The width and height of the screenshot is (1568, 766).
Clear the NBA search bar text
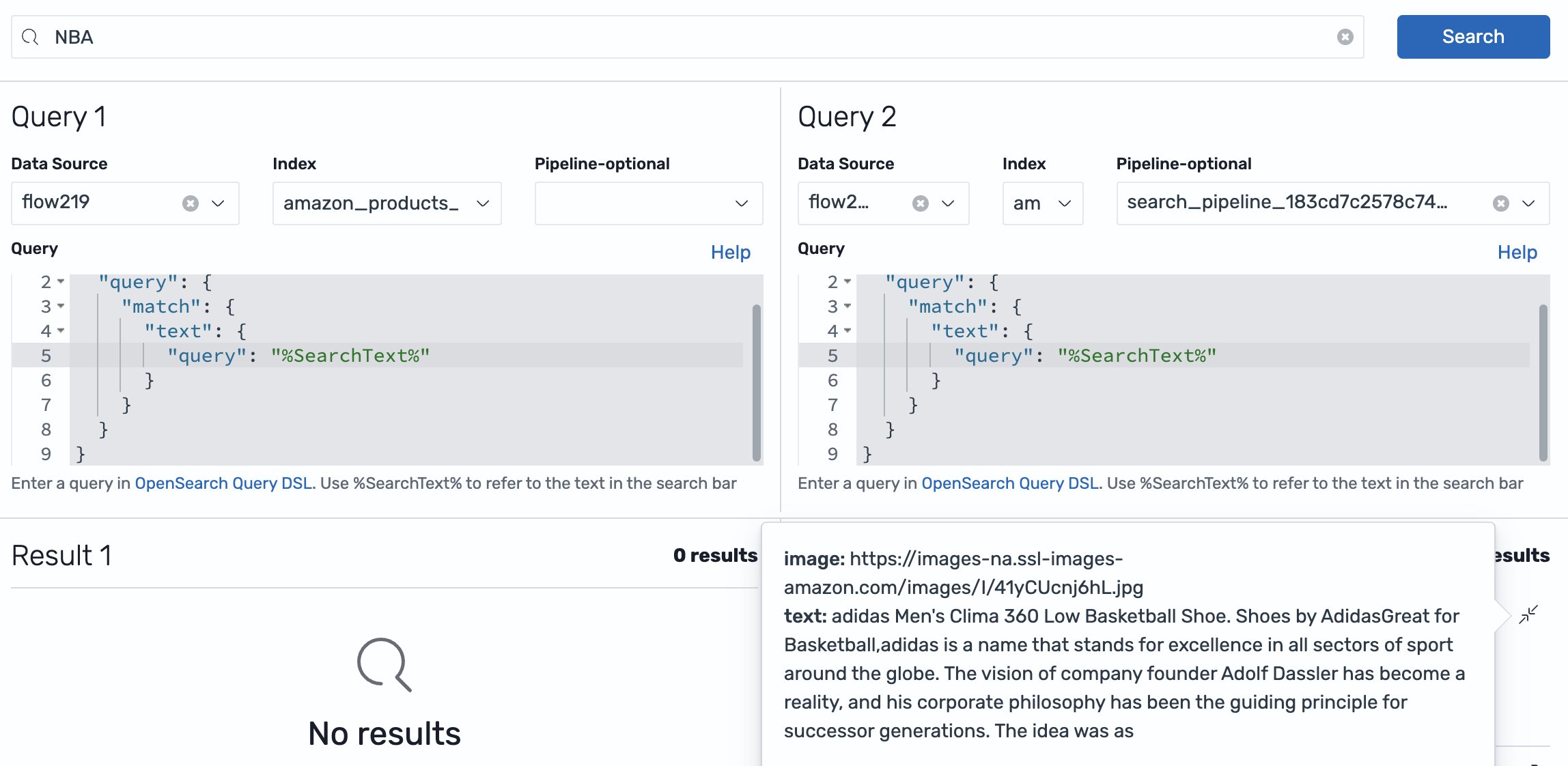[1345, 37]
